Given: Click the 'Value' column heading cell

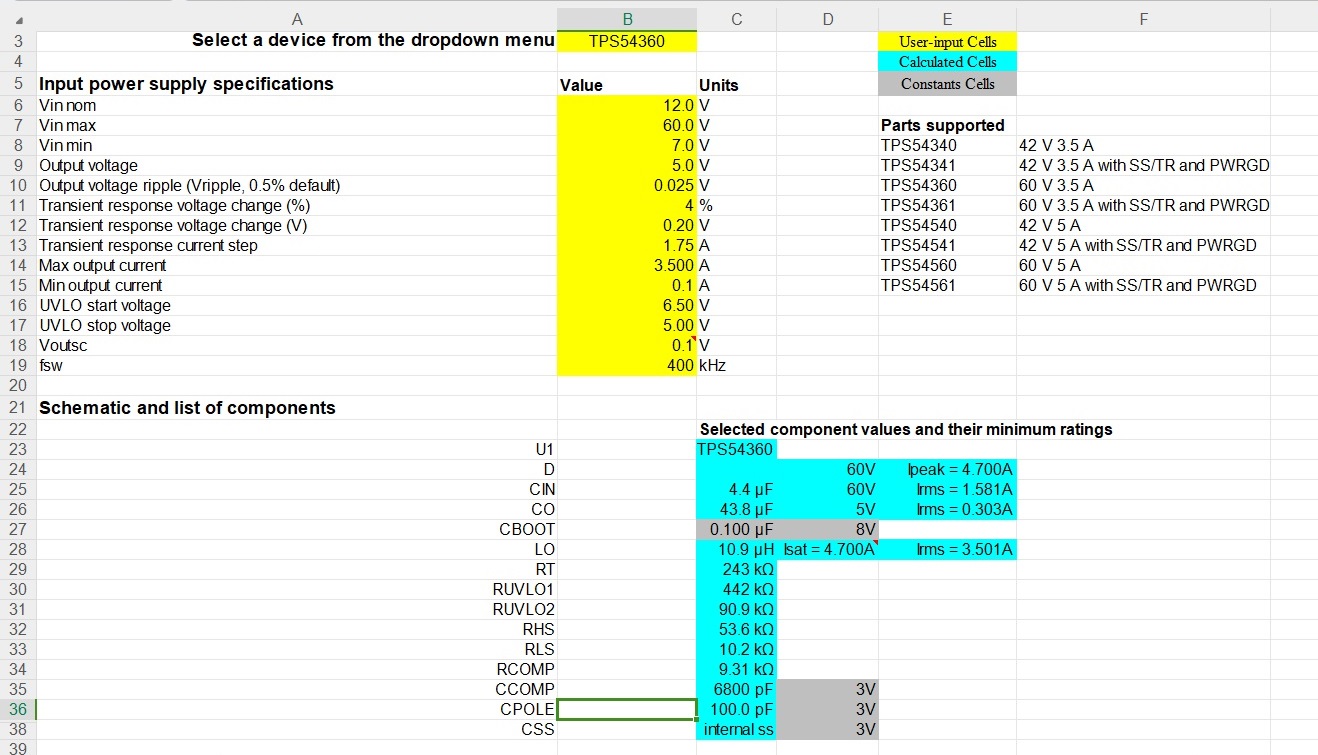Looking at the screenshot, I should 627,85.
